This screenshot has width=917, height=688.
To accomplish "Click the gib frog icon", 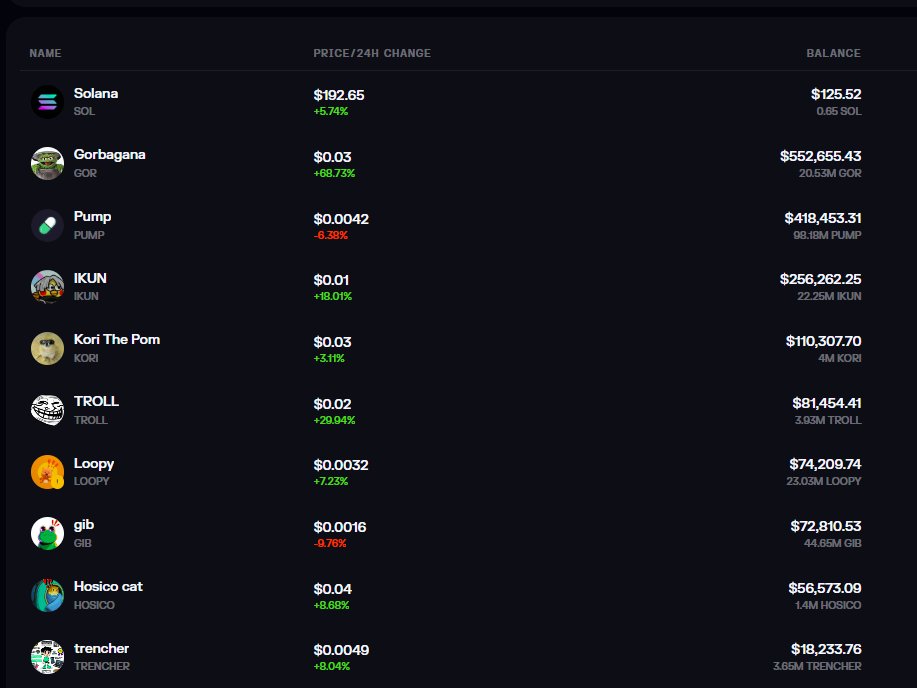I will tap(47, 534).
